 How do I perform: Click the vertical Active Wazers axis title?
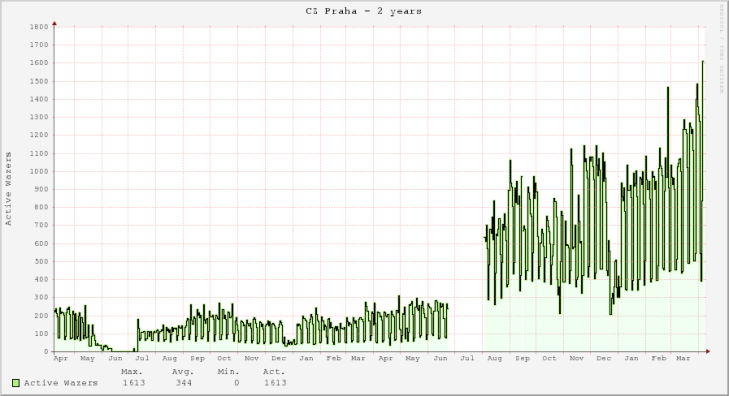pos(8,189)
